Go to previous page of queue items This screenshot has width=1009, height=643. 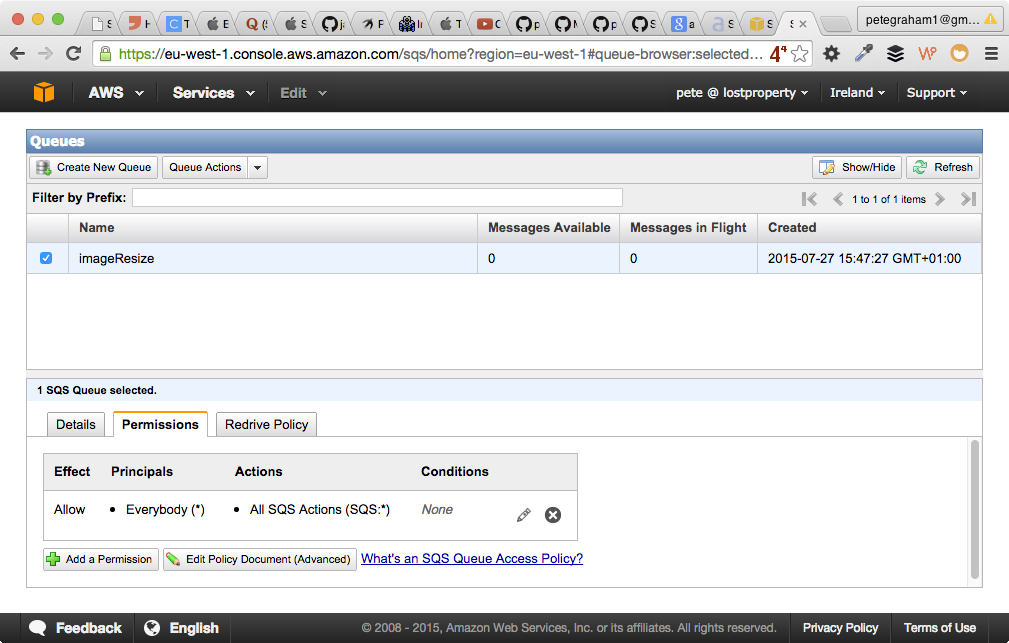837,199
